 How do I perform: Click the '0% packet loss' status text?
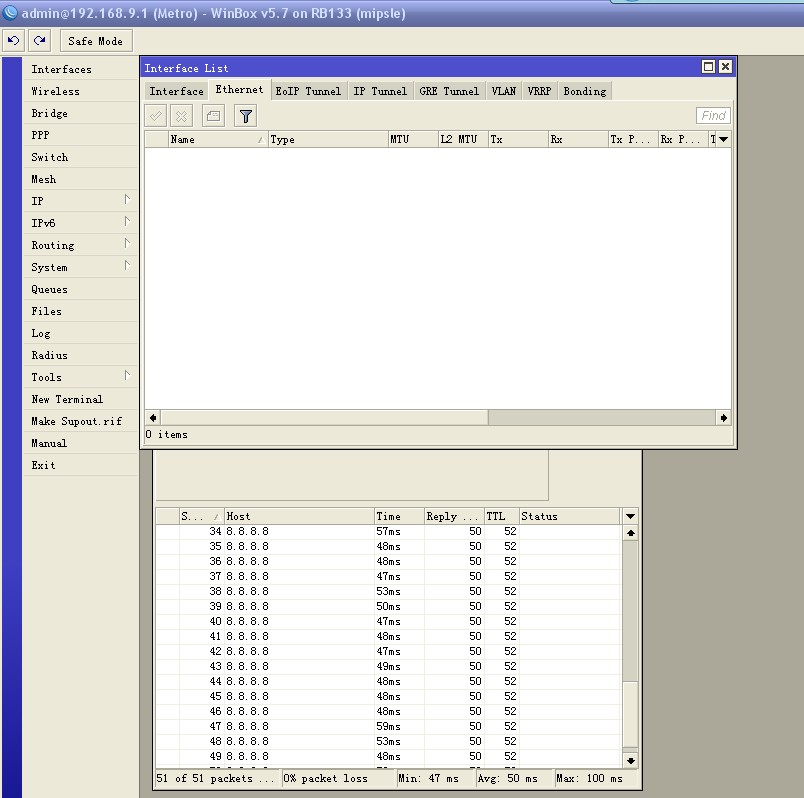tap(326, 779)
